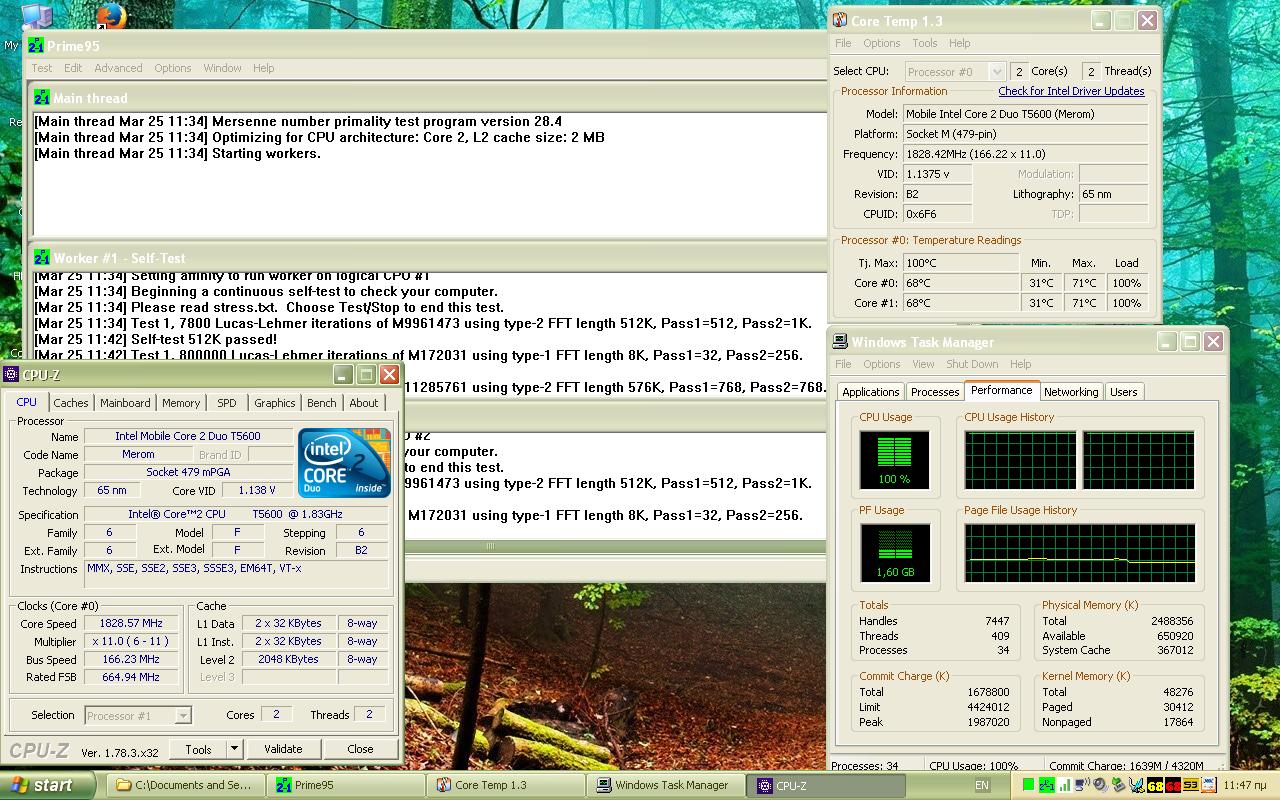Click the CPU-Z title bar icon

[11, 375]
